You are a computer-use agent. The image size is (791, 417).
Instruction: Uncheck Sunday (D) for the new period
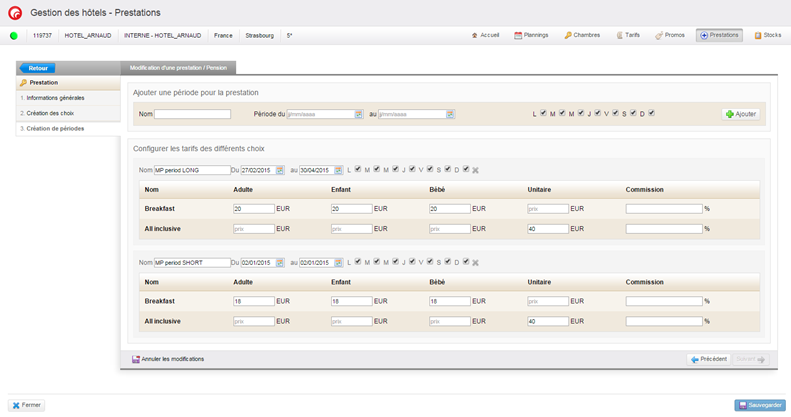tap(651, 113)
